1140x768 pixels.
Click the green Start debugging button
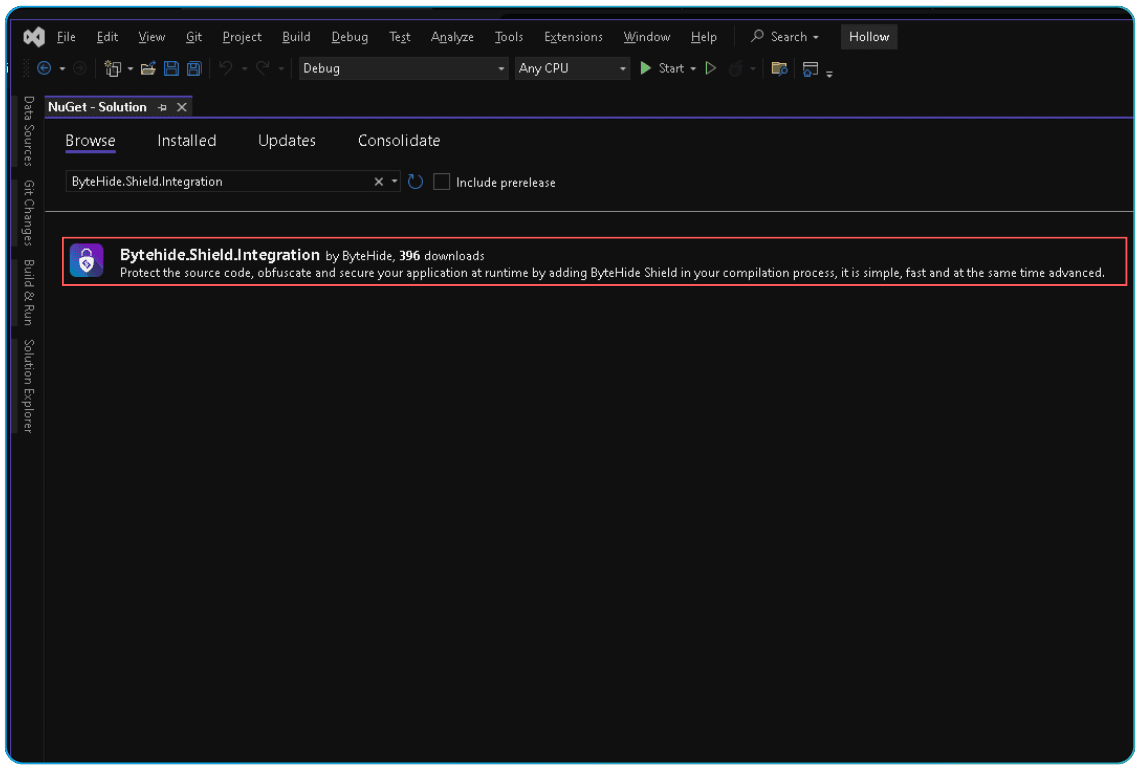[x=662, y=68]
